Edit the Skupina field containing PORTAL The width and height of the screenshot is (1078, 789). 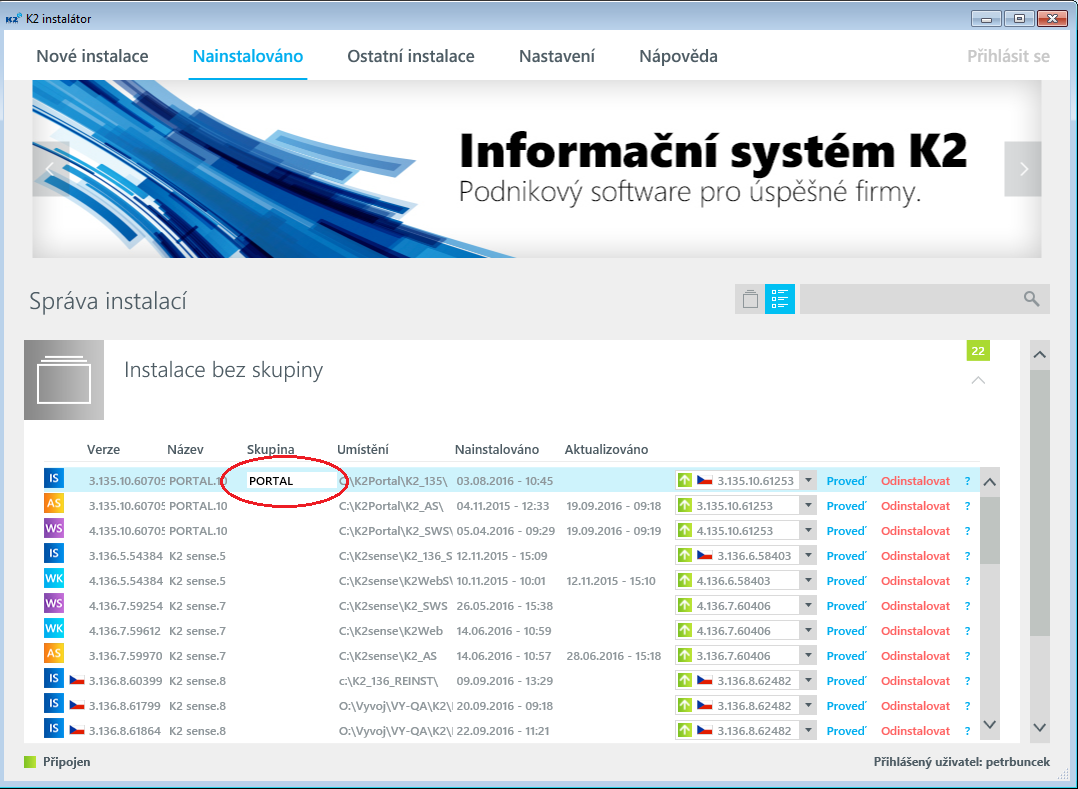(292, 481)
